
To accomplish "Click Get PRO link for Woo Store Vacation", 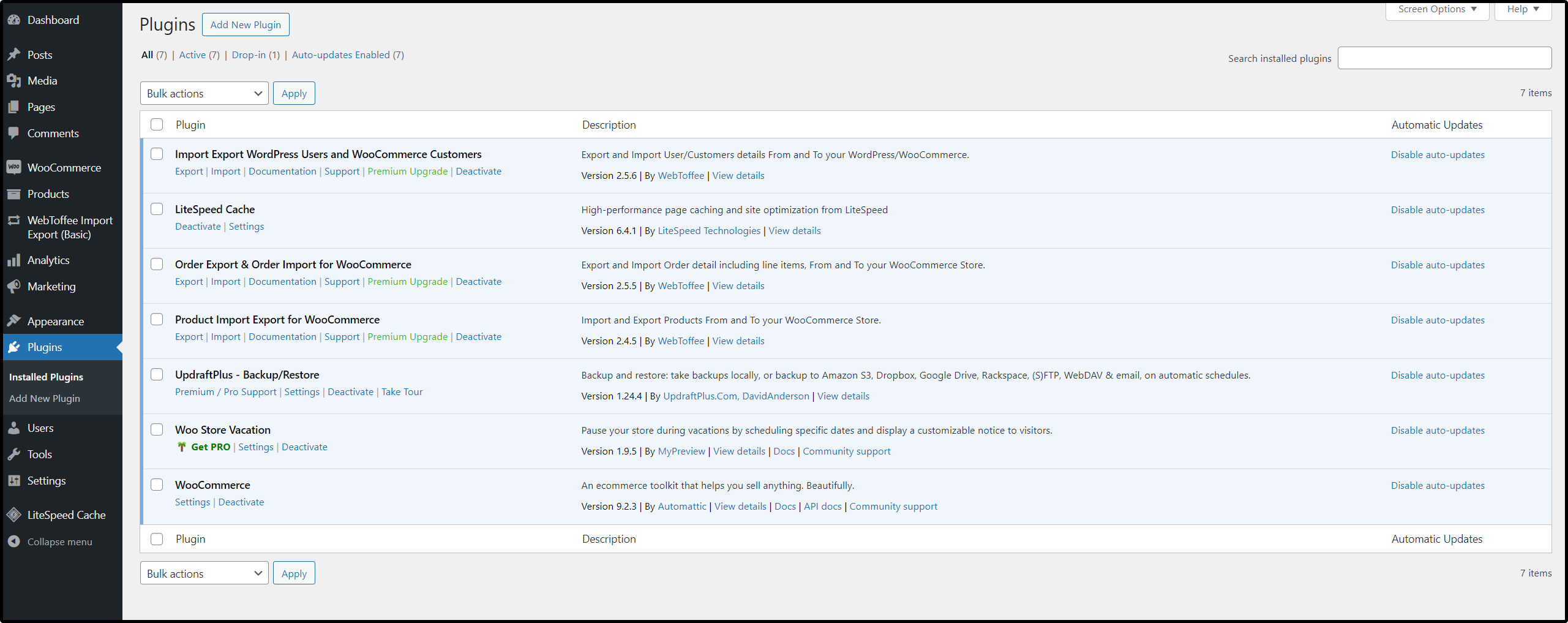I will [x=211, y=447].
